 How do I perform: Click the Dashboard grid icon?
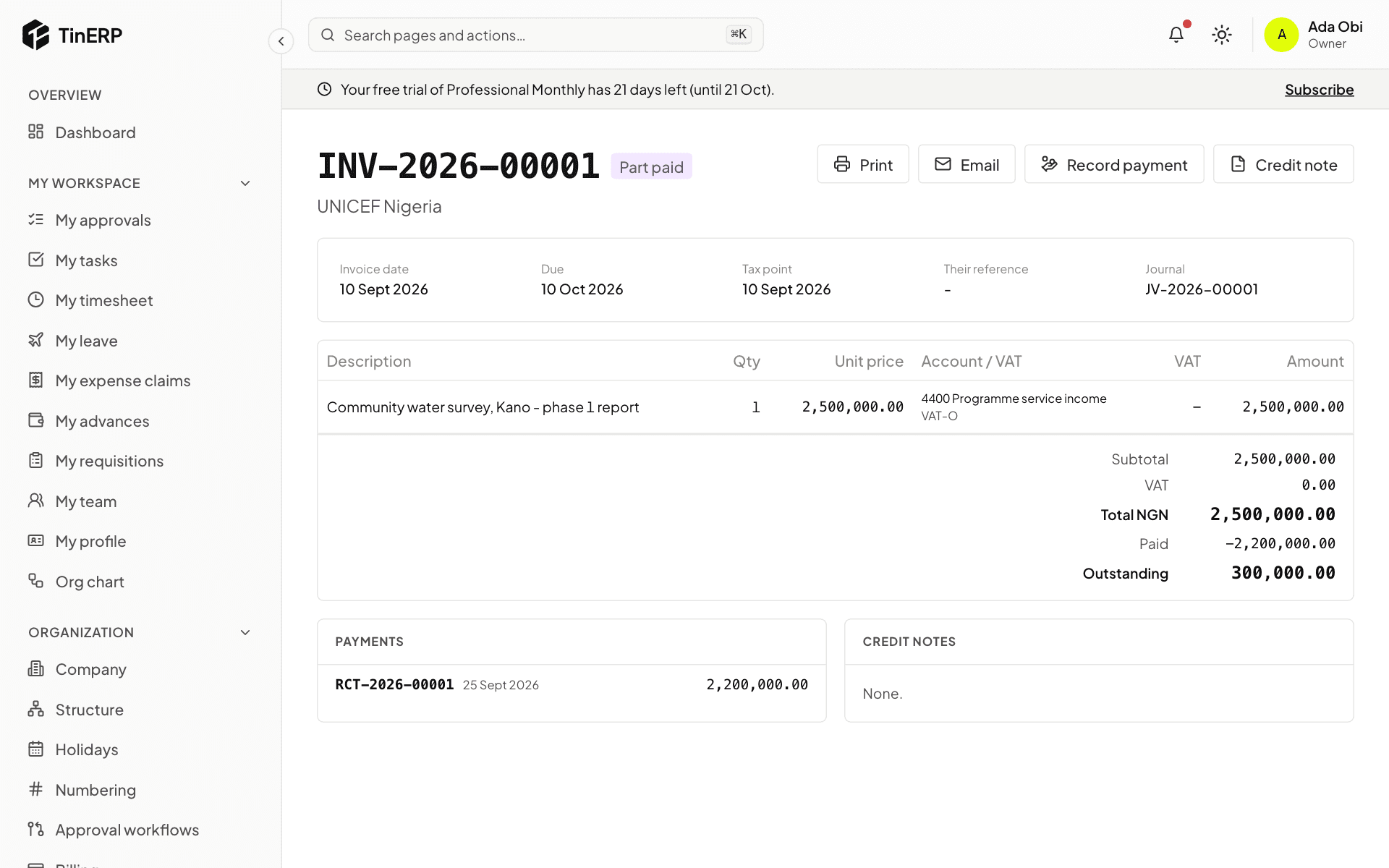tap(35, 132)
